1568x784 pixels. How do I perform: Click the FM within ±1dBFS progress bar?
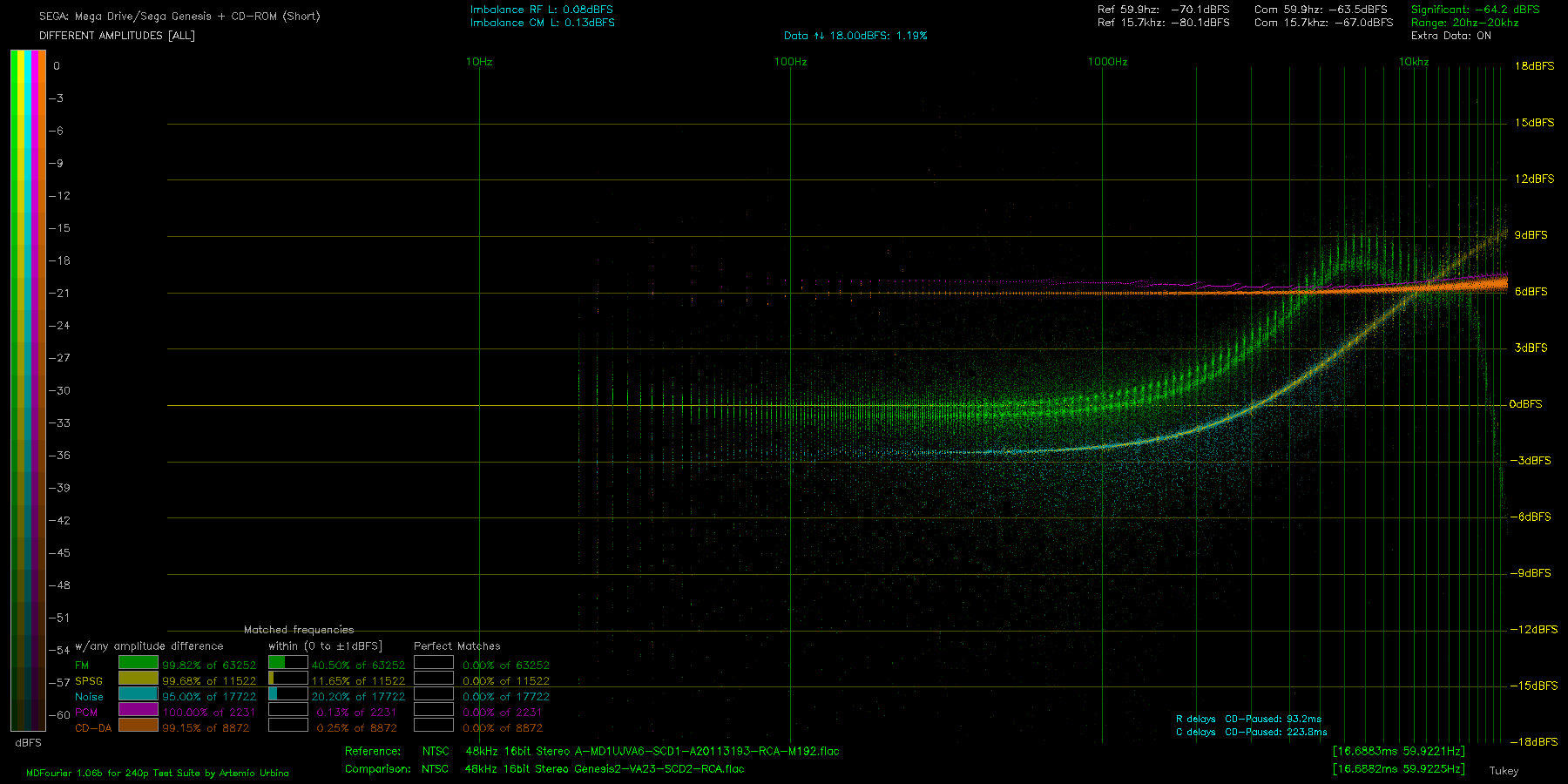point(288,663)
